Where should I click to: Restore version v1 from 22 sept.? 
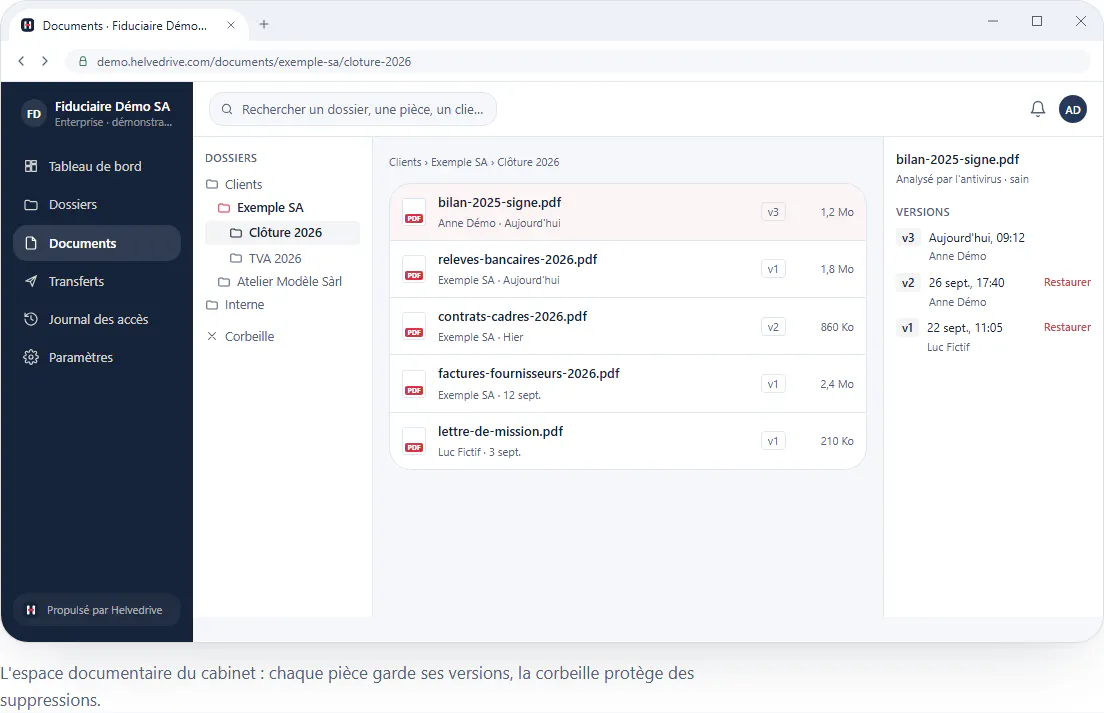1067,327
